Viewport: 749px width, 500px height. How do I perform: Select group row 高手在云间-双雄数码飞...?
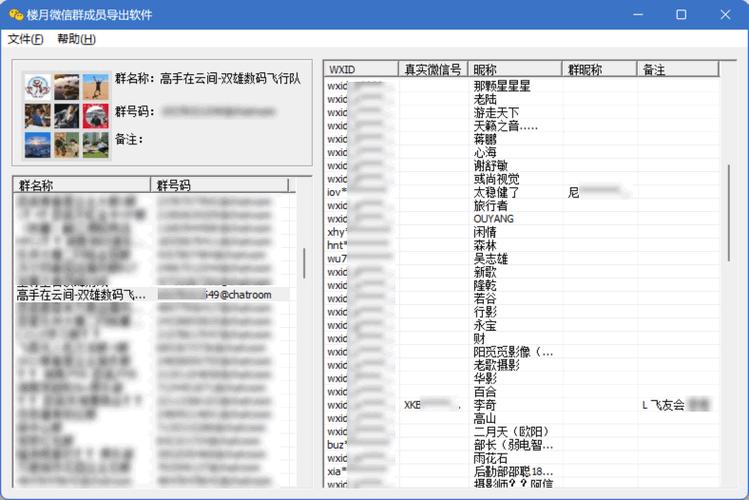click(152, 295)
